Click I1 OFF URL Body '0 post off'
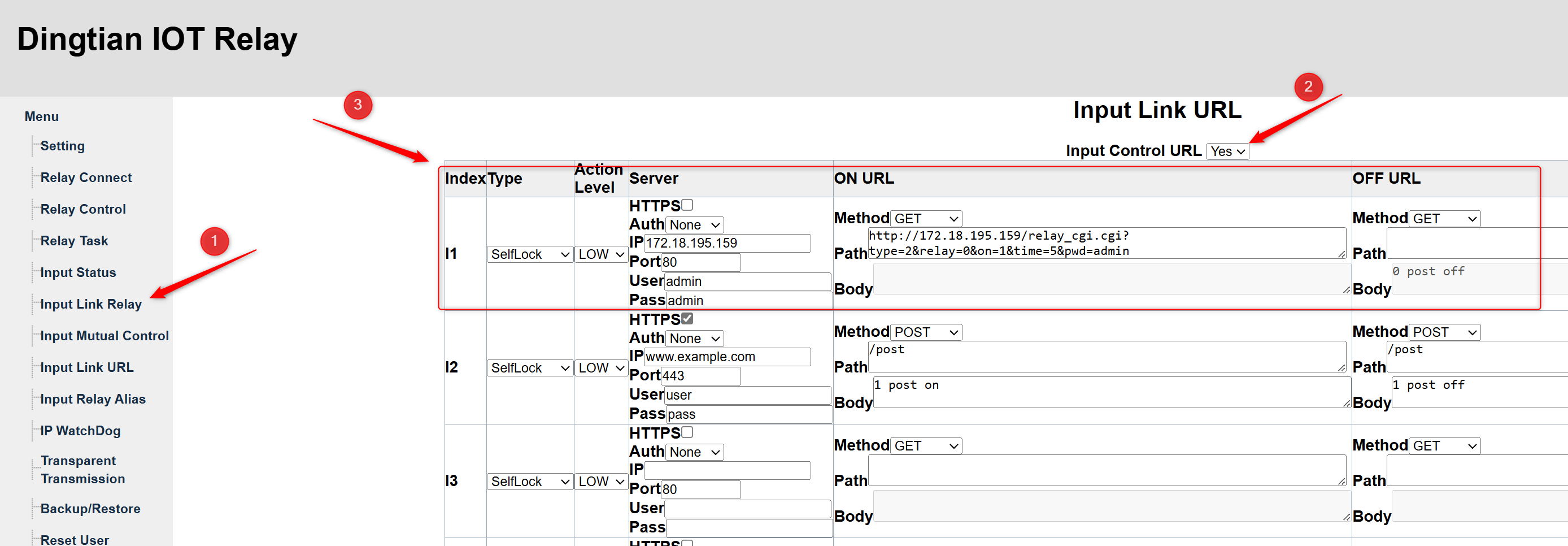The image size is (1568, 546). pyautogui.click(x=1480, y=279)
